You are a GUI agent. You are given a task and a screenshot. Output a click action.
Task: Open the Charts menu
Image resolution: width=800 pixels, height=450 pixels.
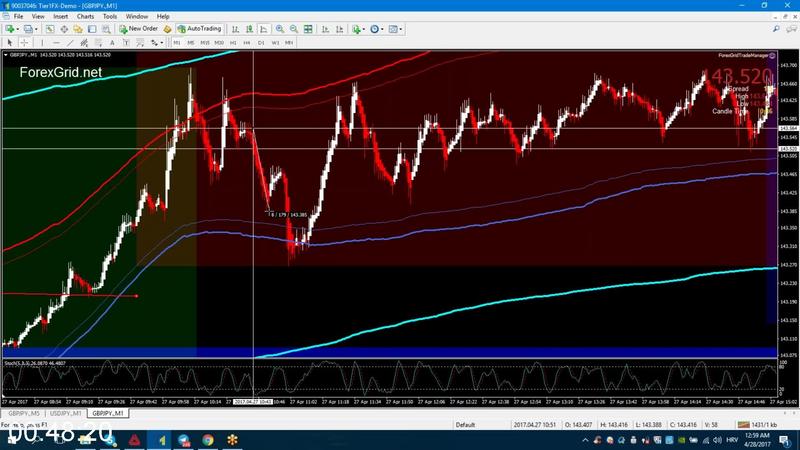click(85, 16)
